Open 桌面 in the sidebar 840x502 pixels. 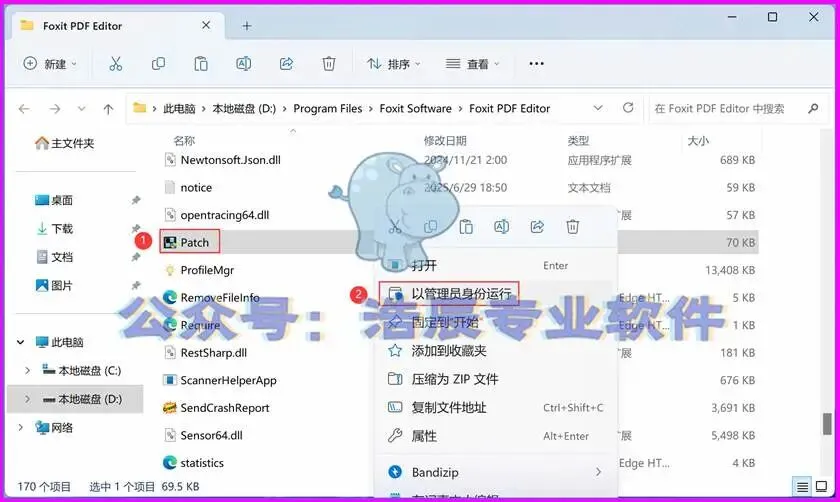(x=54, y=200)
